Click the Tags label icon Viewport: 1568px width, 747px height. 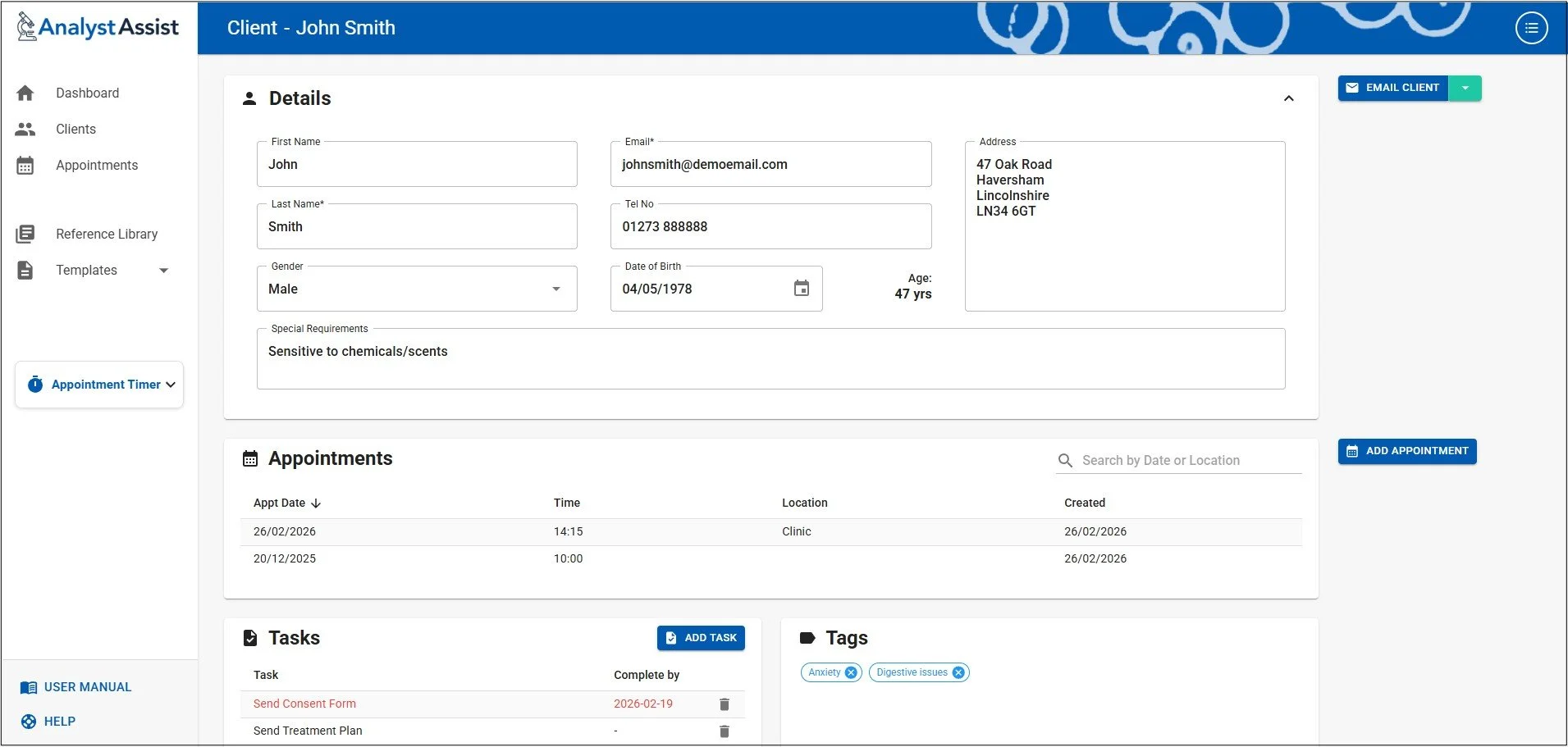[x=807, y=638]
